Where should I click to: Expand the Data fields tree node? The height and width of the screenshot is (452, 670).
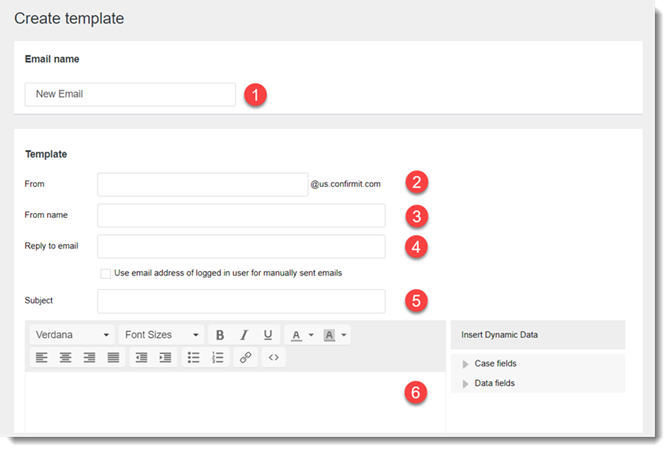point(465,384)
